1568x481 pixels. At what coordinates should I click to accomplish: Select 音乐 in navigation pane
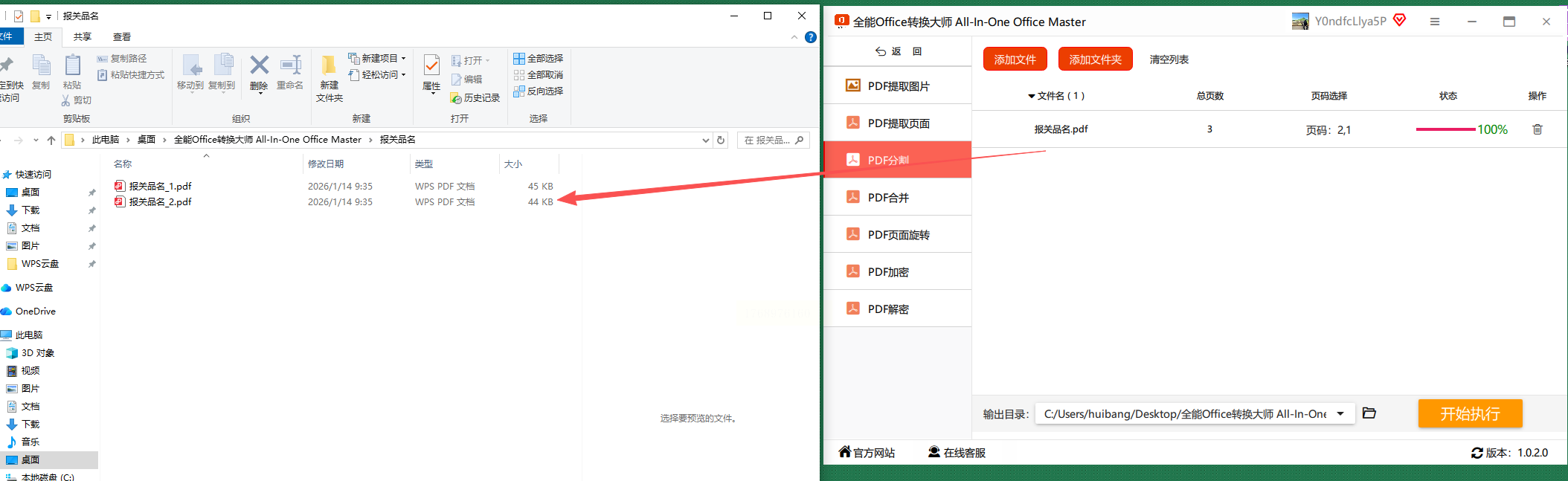(x=30, y=442)
